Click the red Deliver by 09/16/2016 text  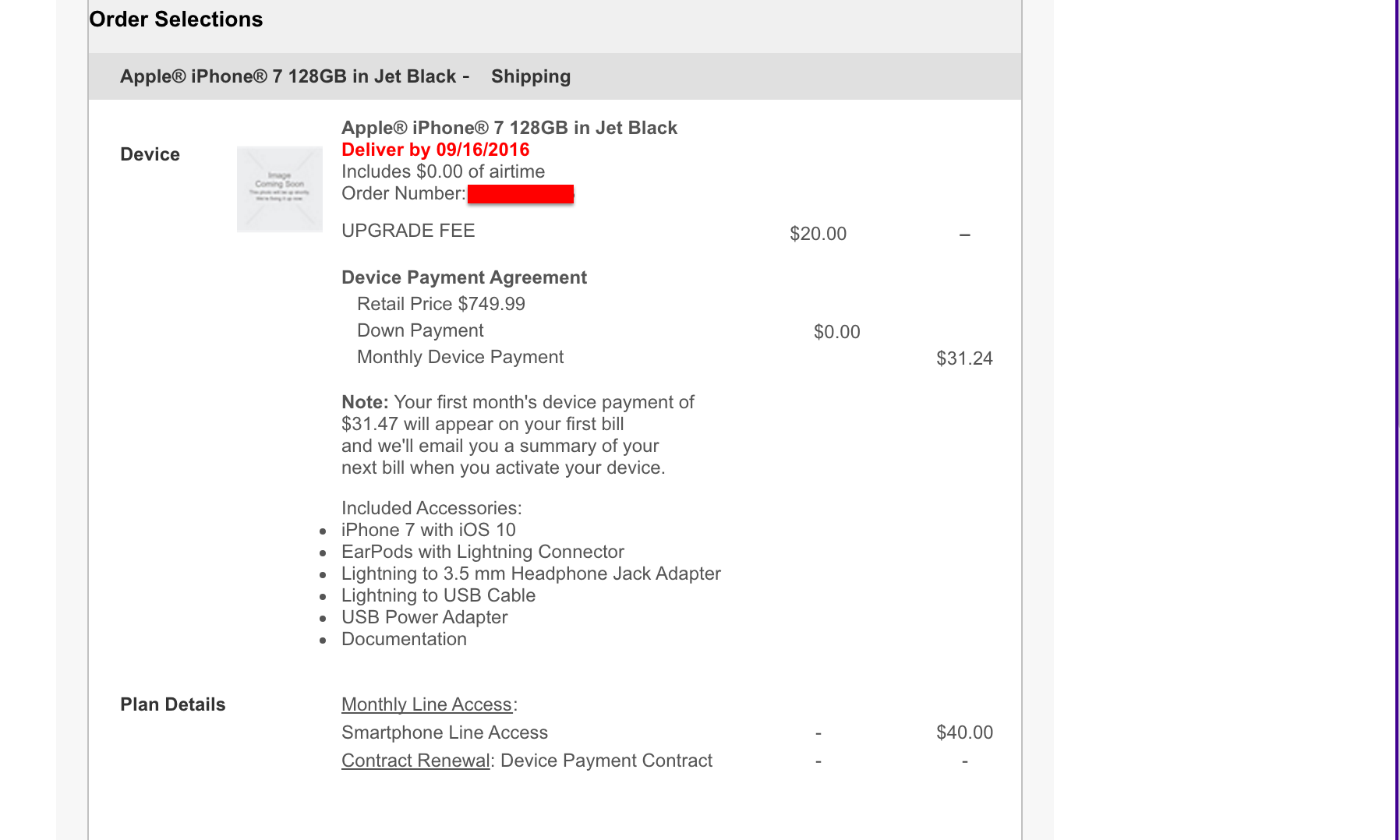pyautogui.click(x=435, y=150)
